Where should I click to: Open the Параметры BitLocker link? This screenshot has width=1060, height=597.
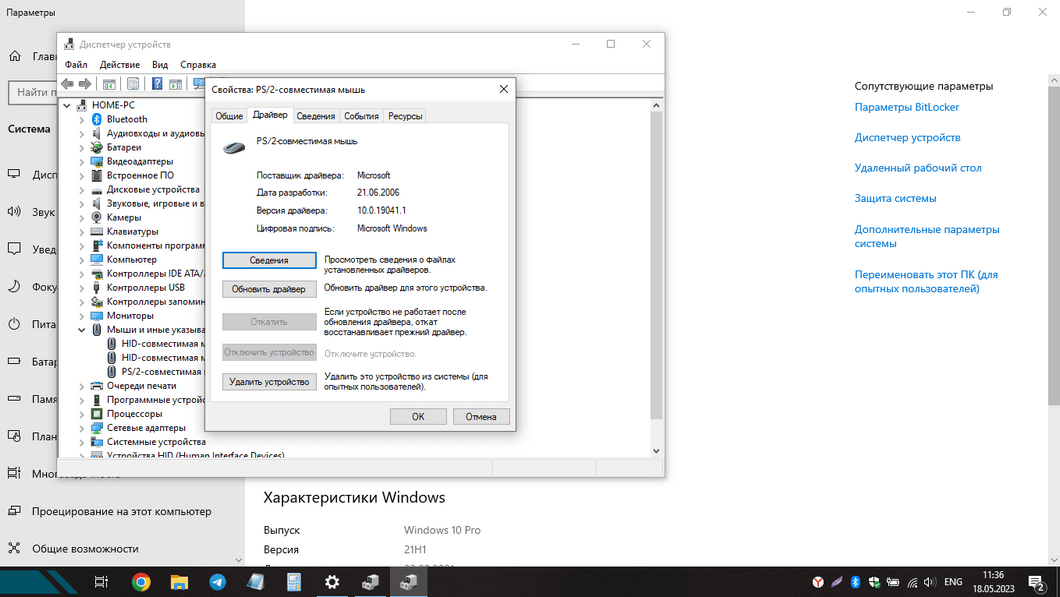pyautogui.click(x=907, y=107)
